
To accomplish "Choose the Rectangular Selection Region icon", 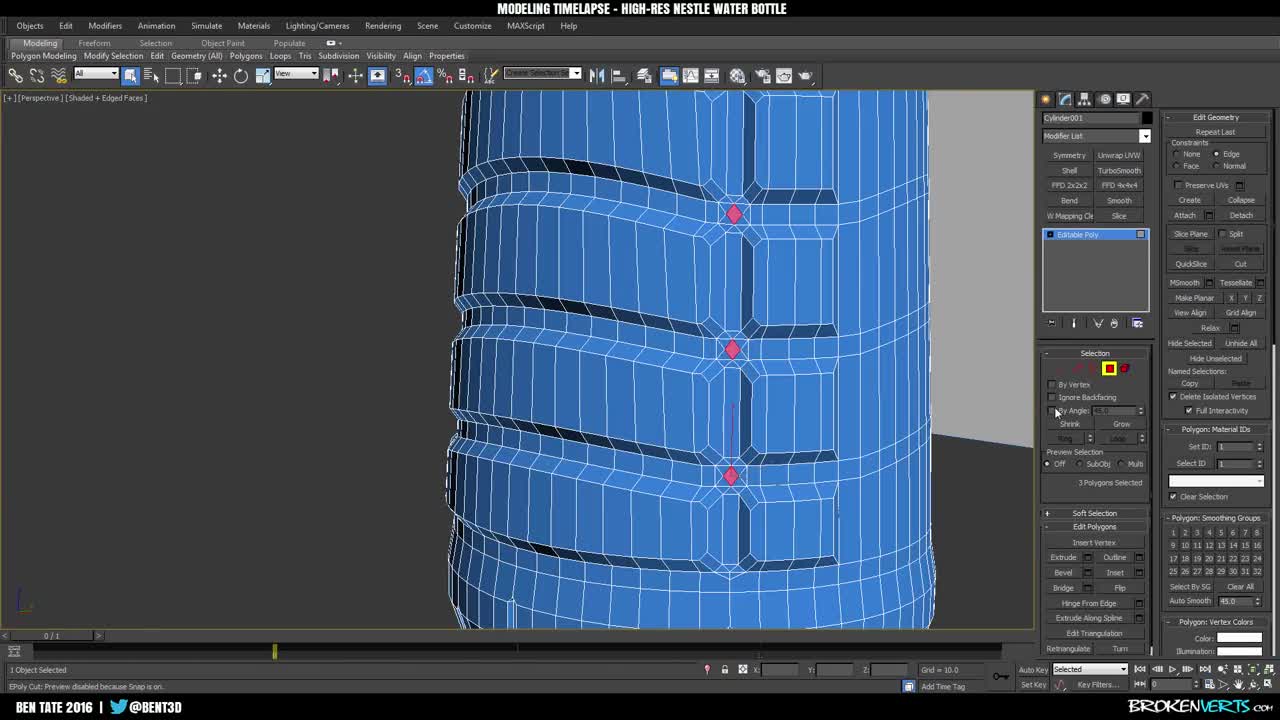I will (173, 76).
